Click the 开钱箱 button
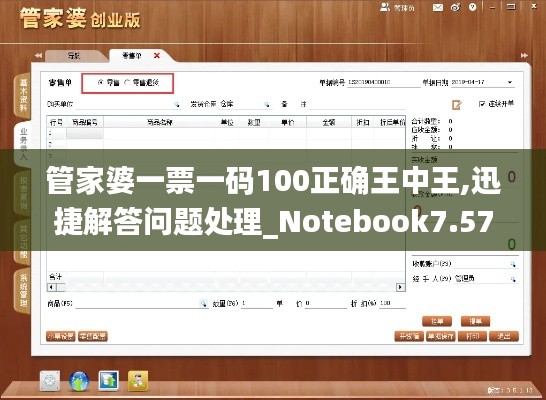 [409, 336]
